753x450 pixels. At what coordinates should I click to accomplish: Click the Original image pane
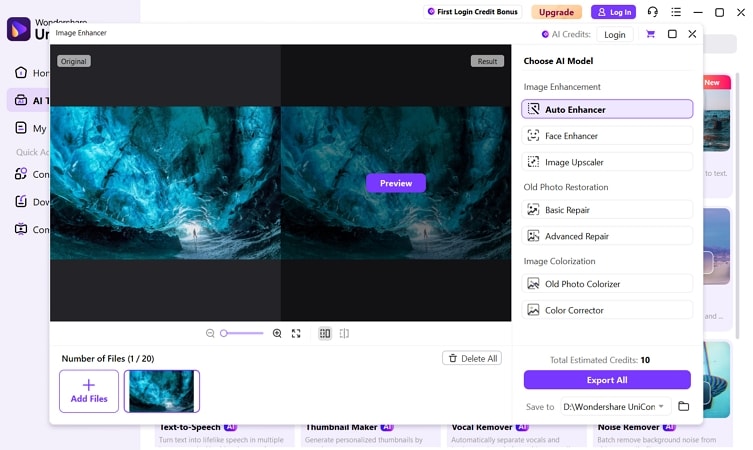(x=165, y=182)
